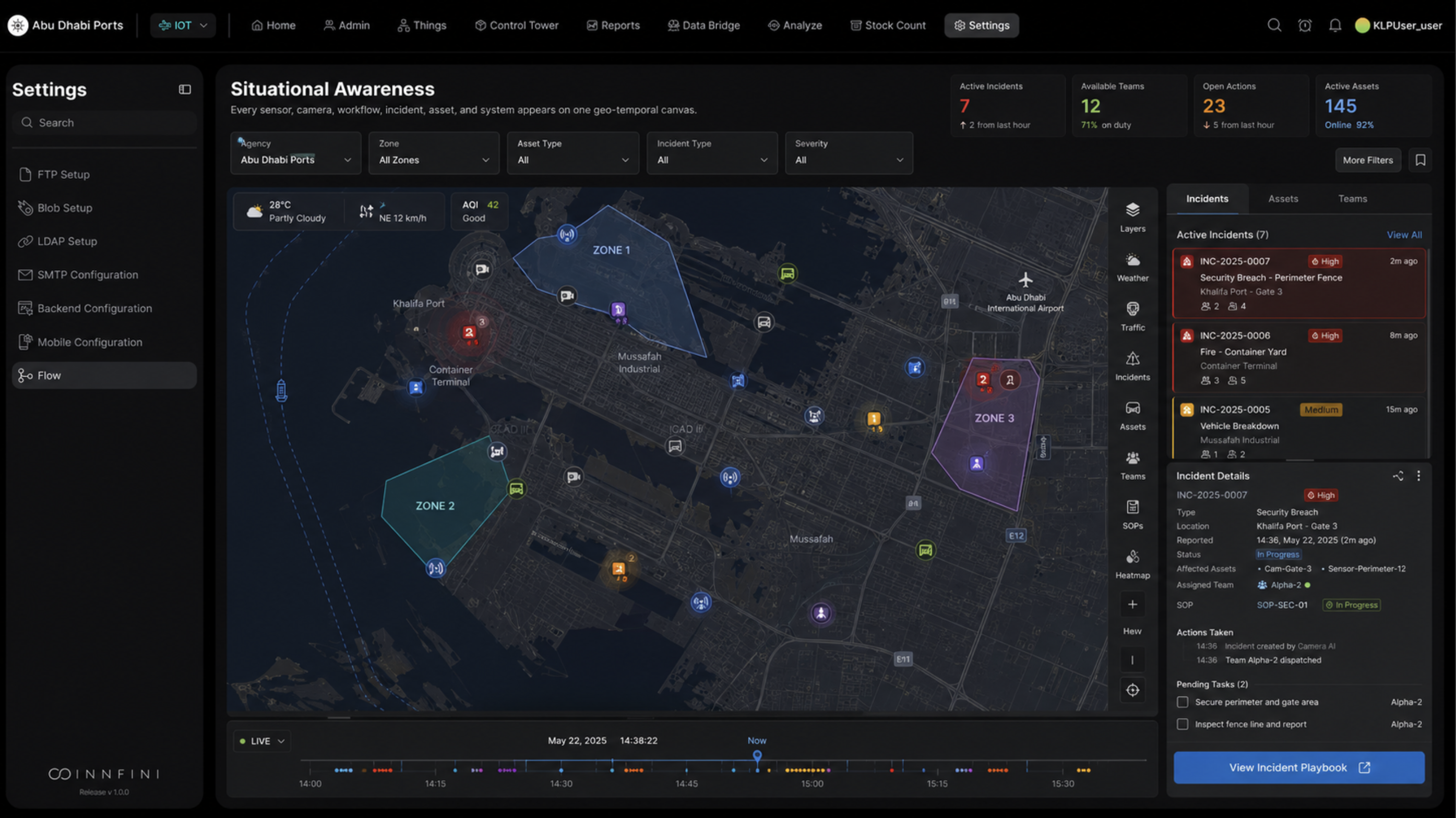This screenshot has height=818, width=1456.
Task: Show the Traffic overlay
Action: pos(1132,316)
